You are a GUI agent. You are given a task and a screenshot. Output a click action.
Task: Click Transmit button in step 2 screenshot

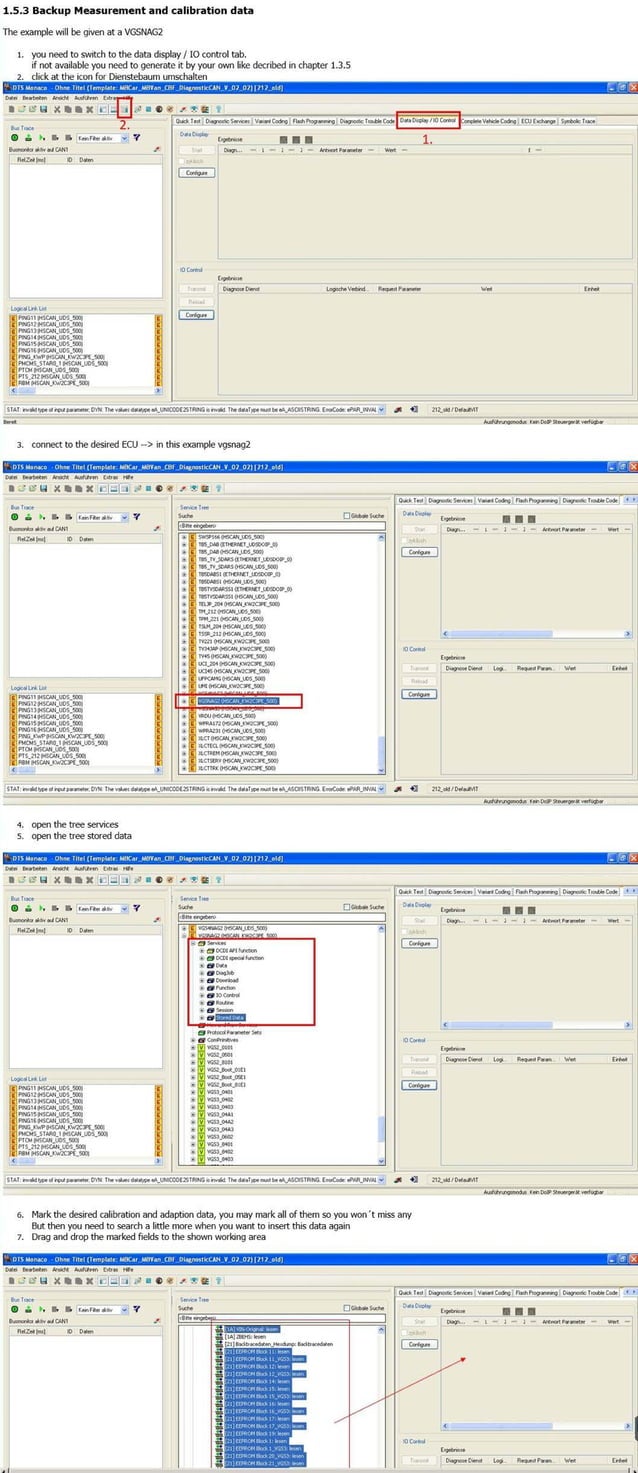click(x=197, y=289)
